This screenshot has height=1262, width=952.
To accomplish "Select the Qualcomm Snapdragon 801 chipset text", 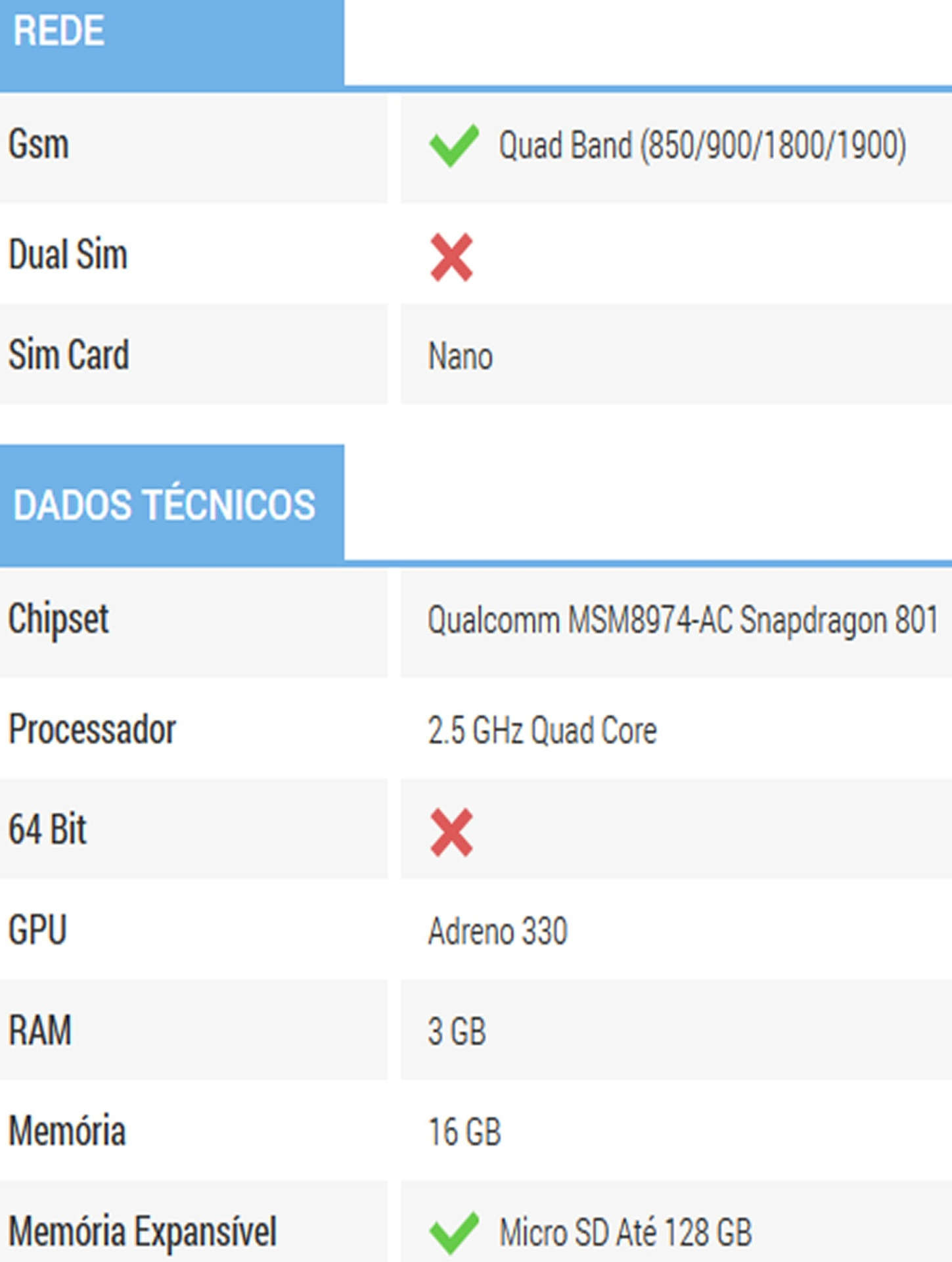I will coord(683,620).
